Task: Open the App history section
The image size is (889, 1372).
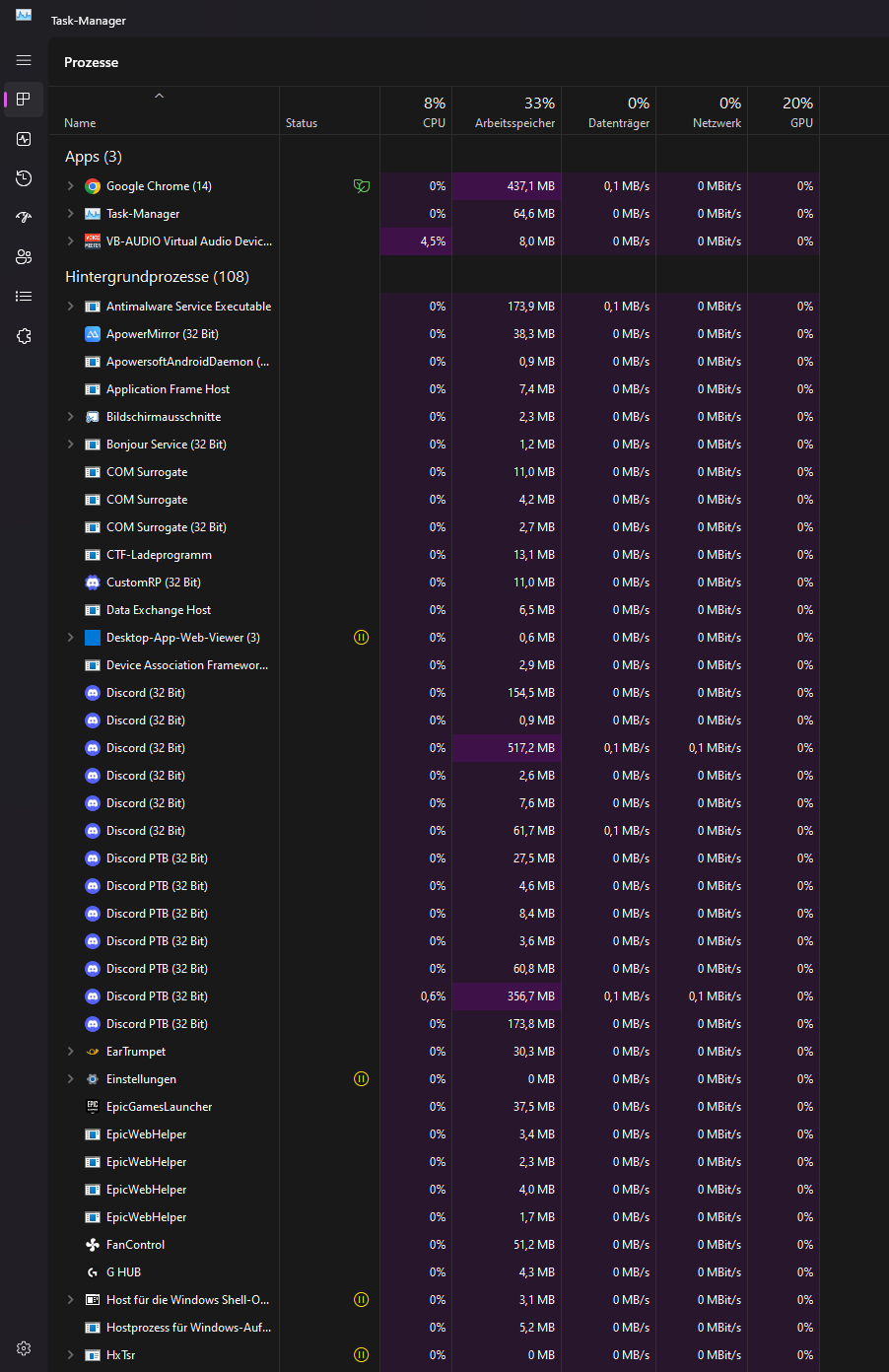Action: click(24, 178)
